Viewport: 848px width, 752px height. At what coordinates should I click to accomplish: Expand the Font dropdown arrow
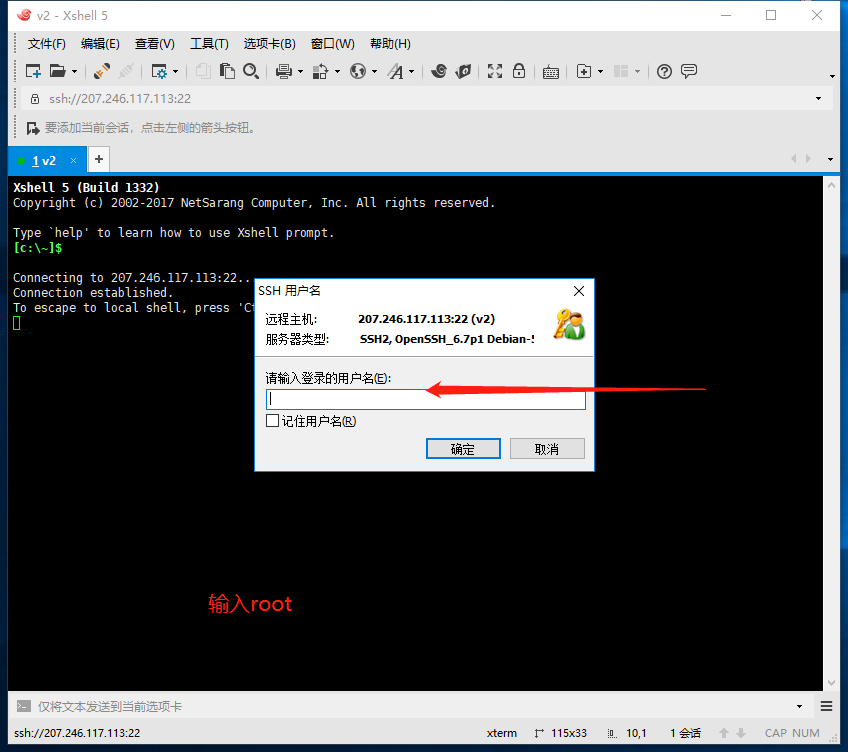coord(412,71)
